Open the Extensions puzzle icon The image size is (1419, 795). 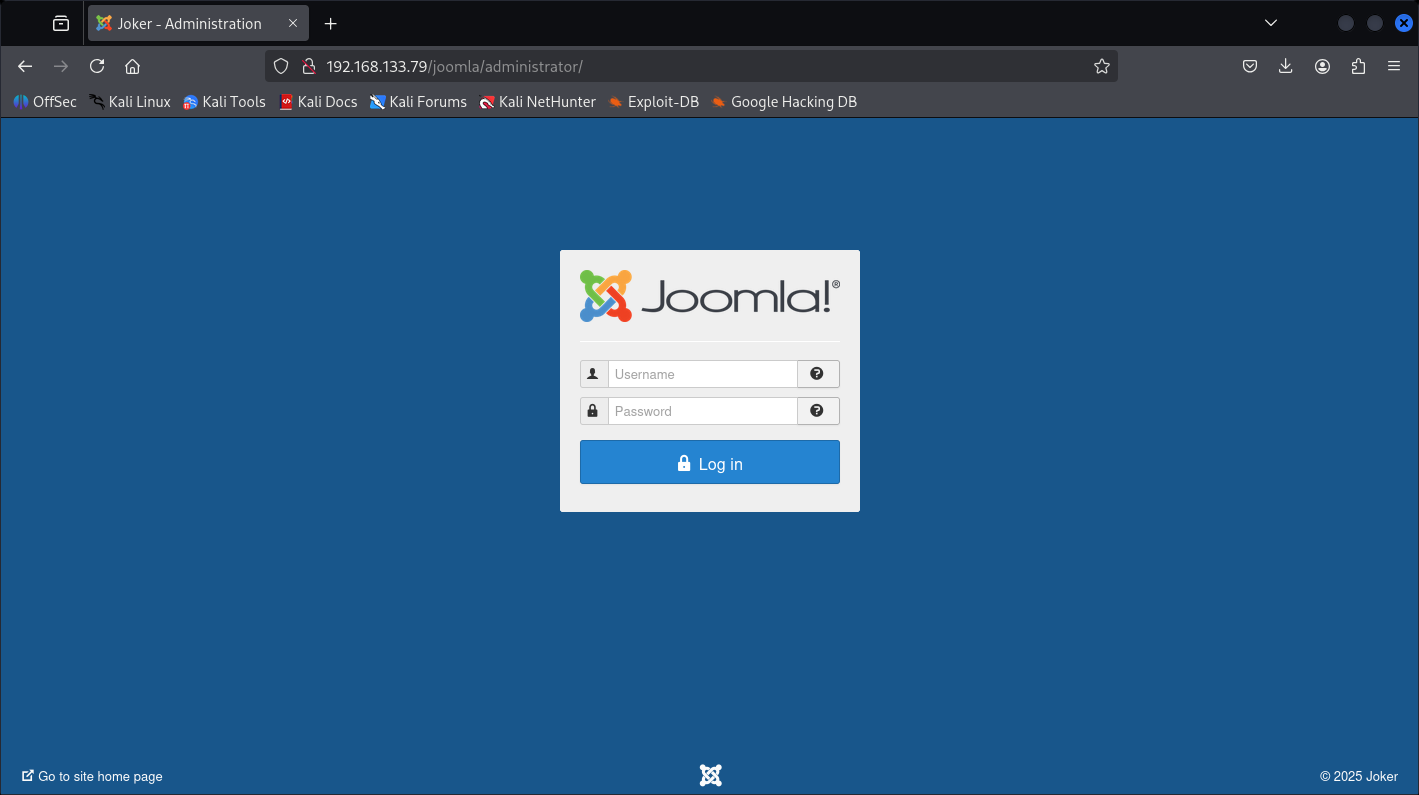pos(1358,66)
